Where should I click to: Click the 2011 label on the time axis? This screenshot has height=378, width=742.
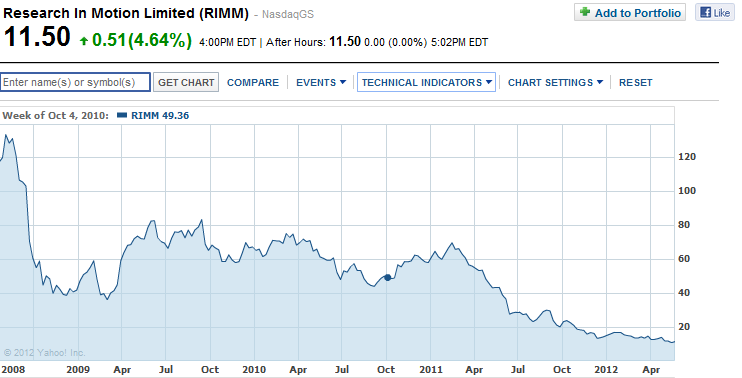pyautogui.click(x=431, y=369)
